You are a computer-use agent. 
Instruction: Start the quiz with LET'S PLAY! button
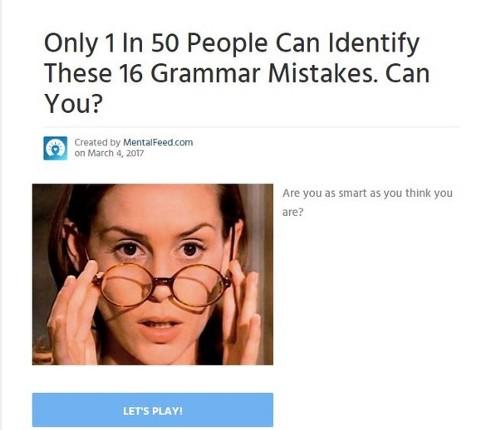(x=153, y=410)
